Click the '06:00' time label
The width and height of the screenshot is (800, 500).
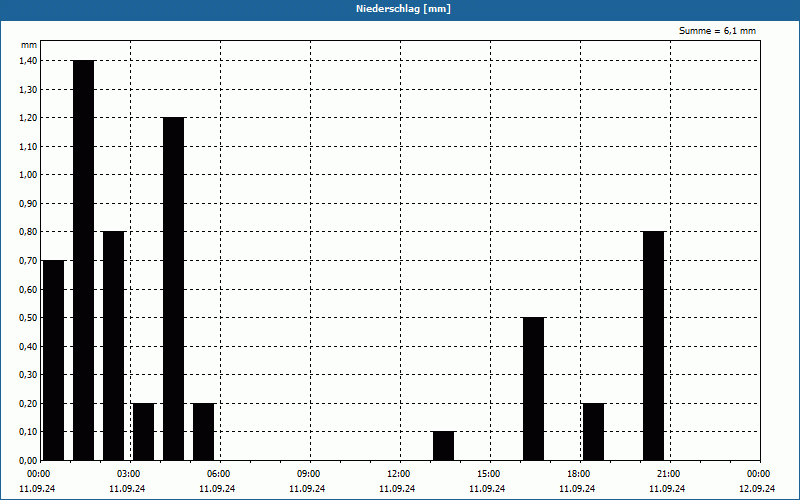point(218,474)
